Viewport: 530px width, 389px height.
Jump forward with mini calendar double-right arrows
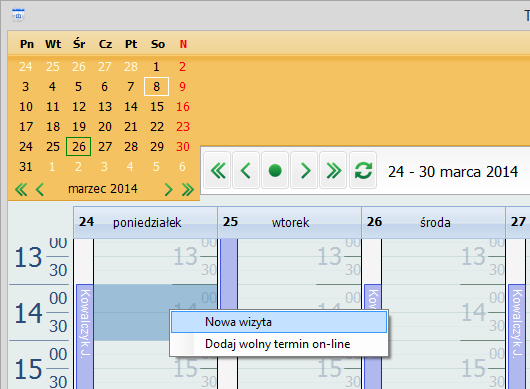click(188, 190)
